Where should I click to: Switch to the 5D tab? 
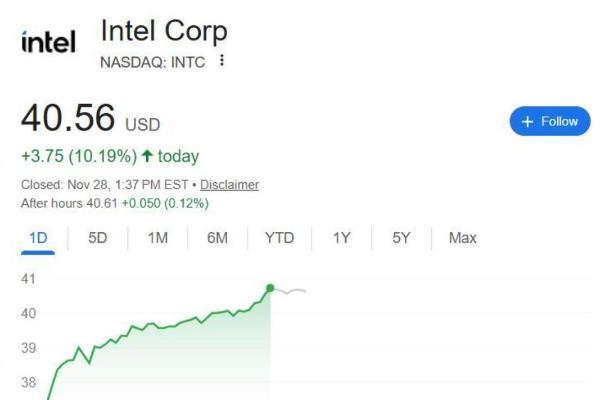pyautogui.click(x=98, y=238)
